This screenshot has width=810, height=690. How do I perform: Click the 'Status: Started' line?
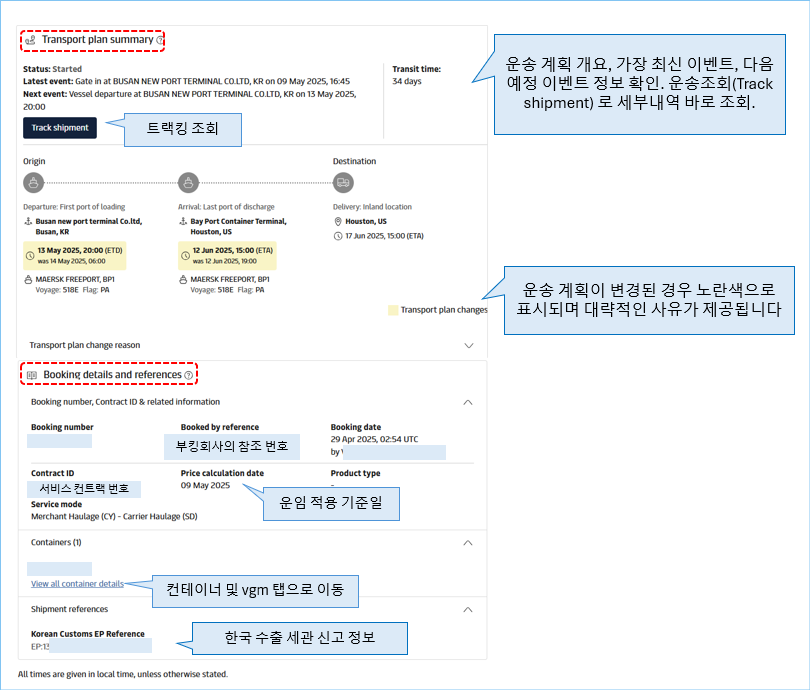point(52,69)
